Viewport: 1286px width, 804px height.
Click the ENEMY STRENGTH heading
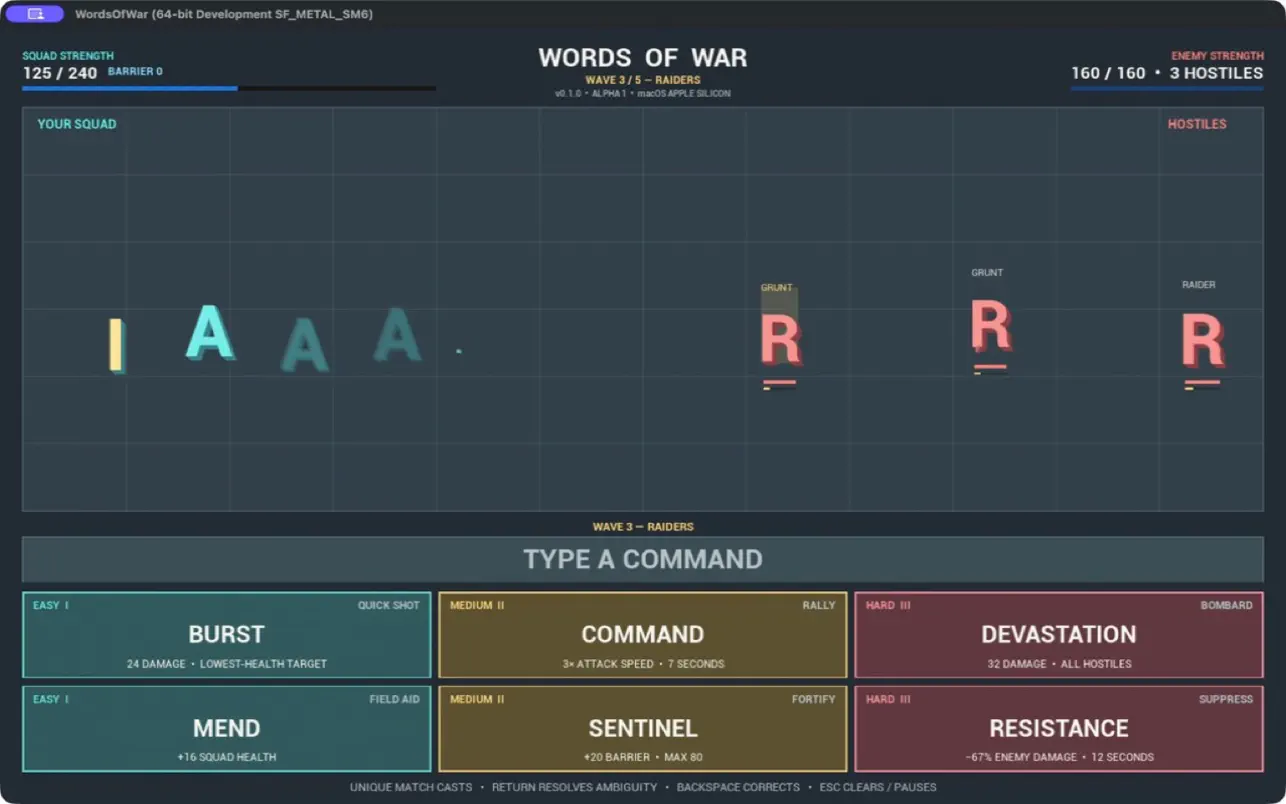1218,56
